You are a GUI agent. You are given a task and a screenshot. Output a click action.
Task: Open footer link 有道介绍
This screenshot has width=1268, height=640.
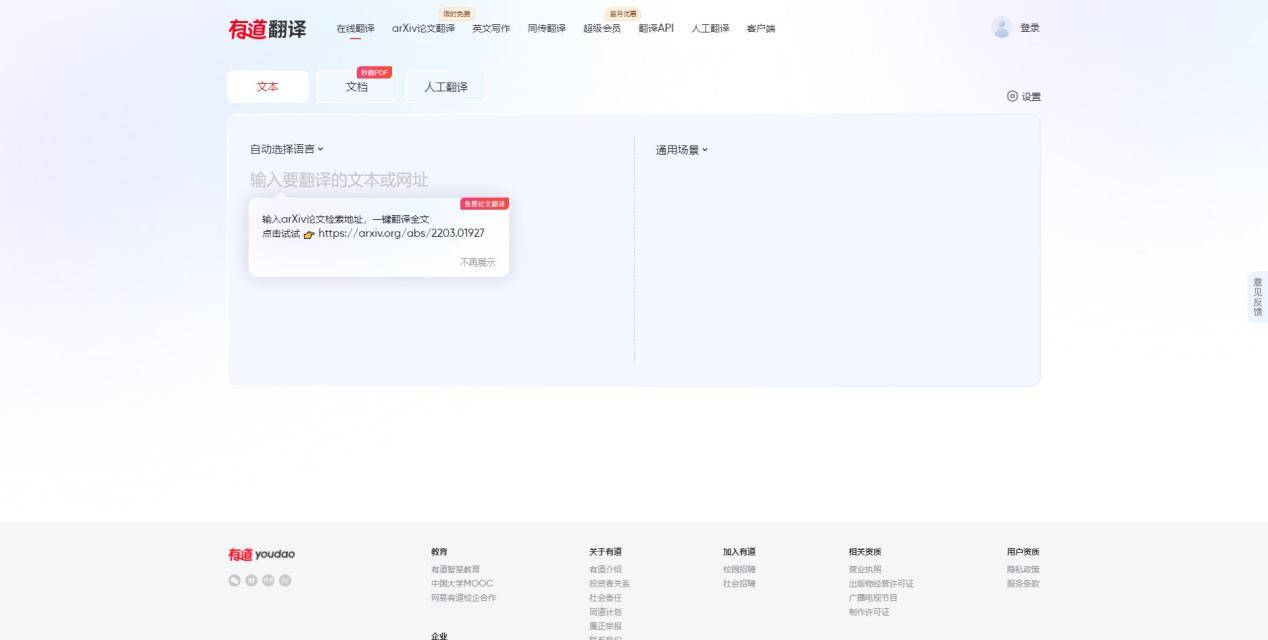point(605,569)
